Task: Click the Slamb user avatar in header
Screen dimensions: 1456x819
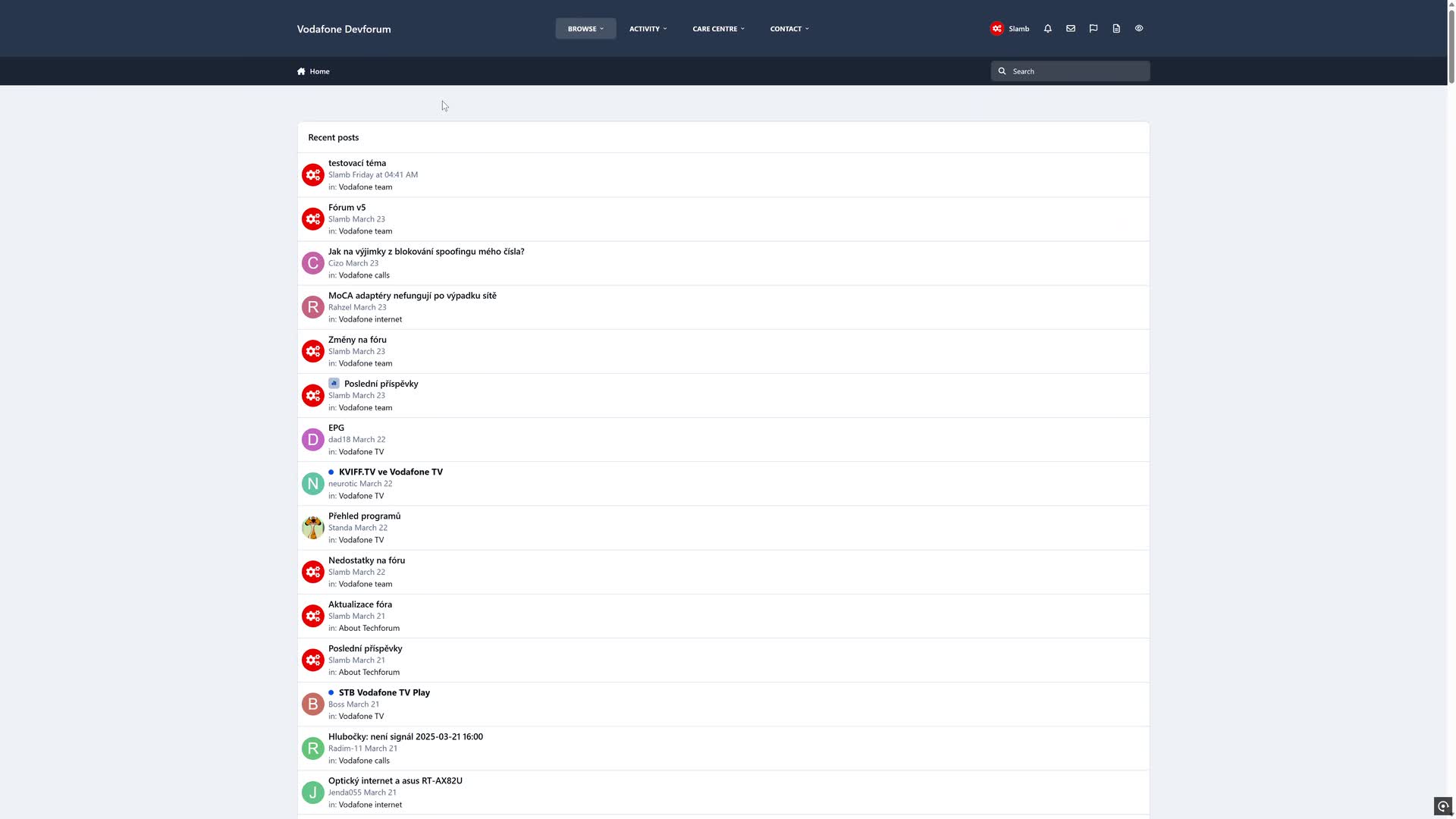Action: click(997, 28)
